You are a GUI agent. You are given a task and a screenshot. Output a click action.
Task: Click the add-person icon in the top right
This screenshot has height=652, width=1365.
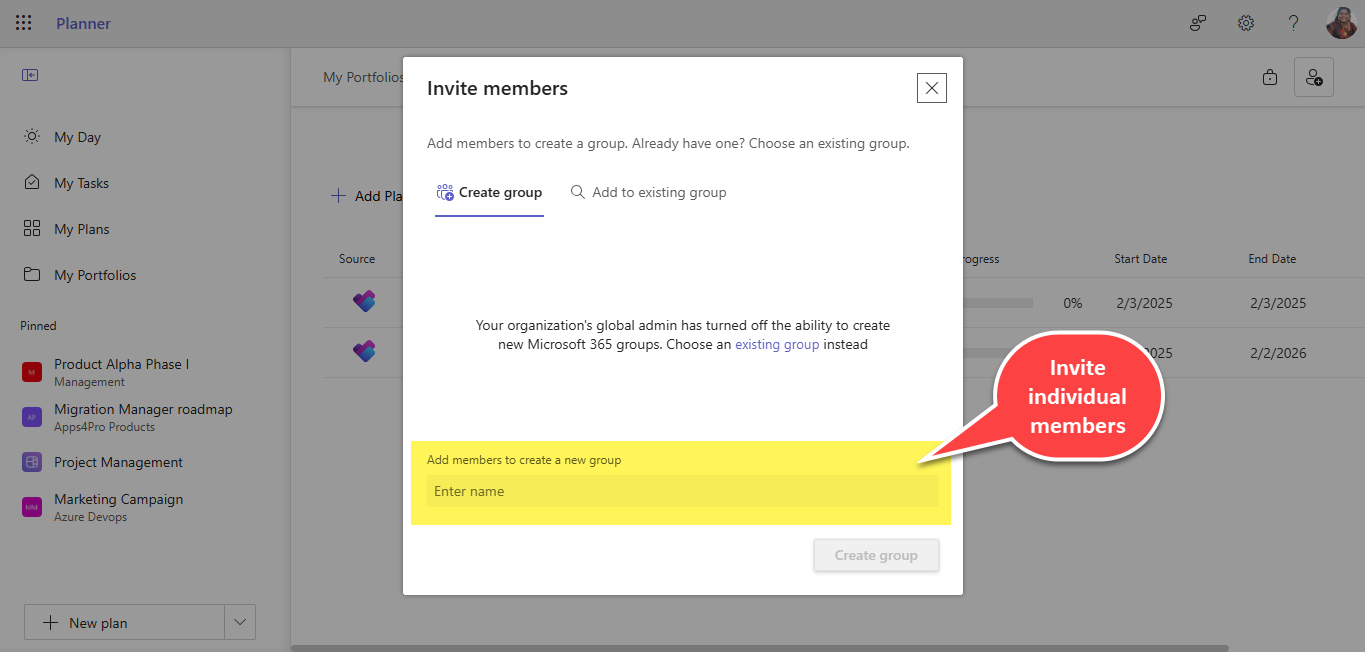point(1313,76)
